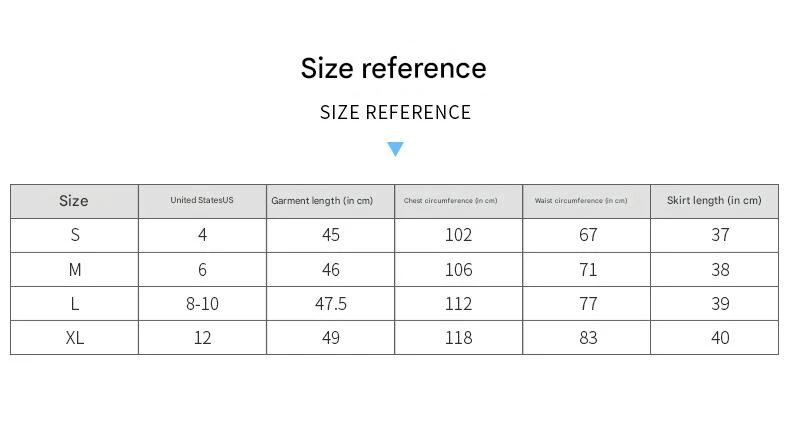Click the 'Skirt length (in cm)' header
The image size is (790, 424).
(714, 201)
